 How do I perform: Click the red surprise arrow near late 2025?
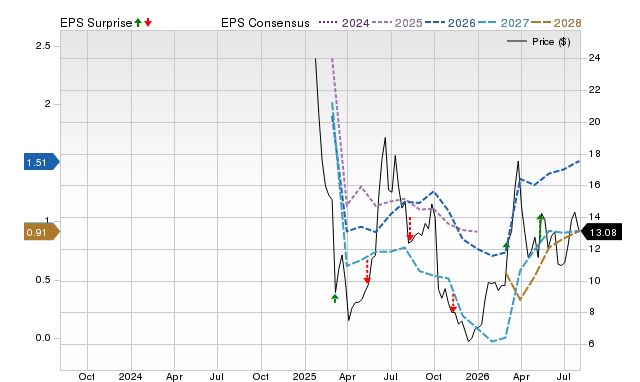[x=453, y=303]
